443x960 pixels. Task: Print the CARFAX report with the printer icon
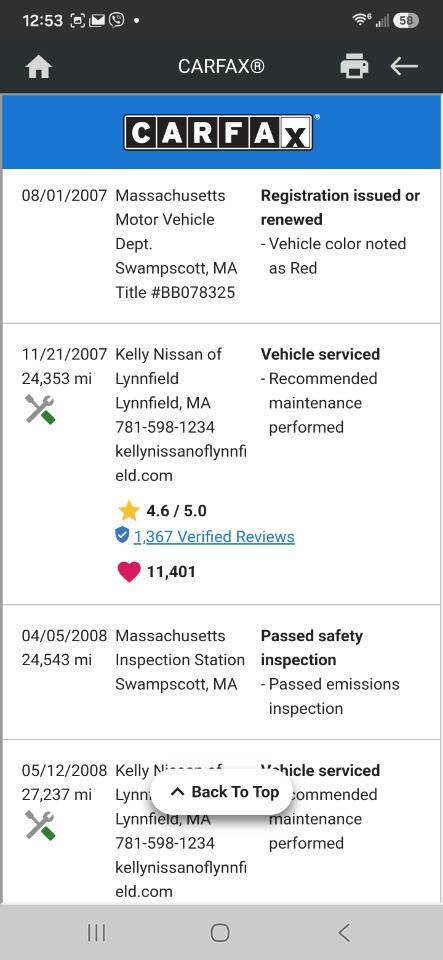tap(354, 66)
